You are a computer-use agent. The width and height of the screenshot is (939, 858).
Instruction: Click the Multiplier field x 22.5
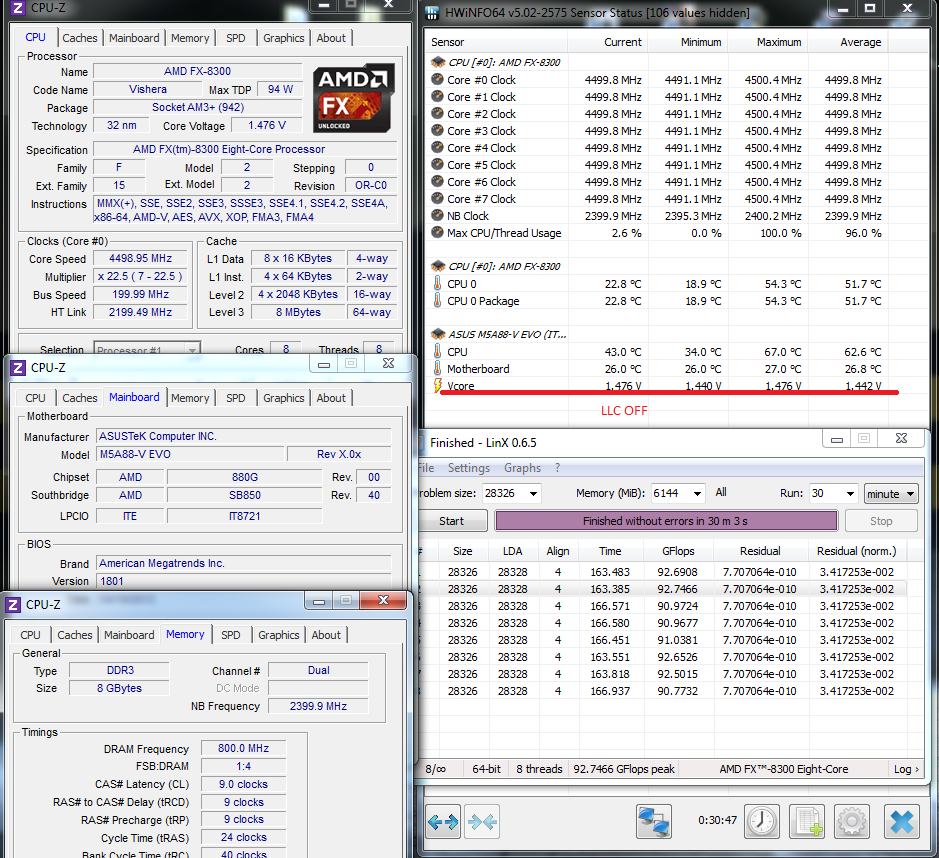pyautogui.click(x=140, y=276)
